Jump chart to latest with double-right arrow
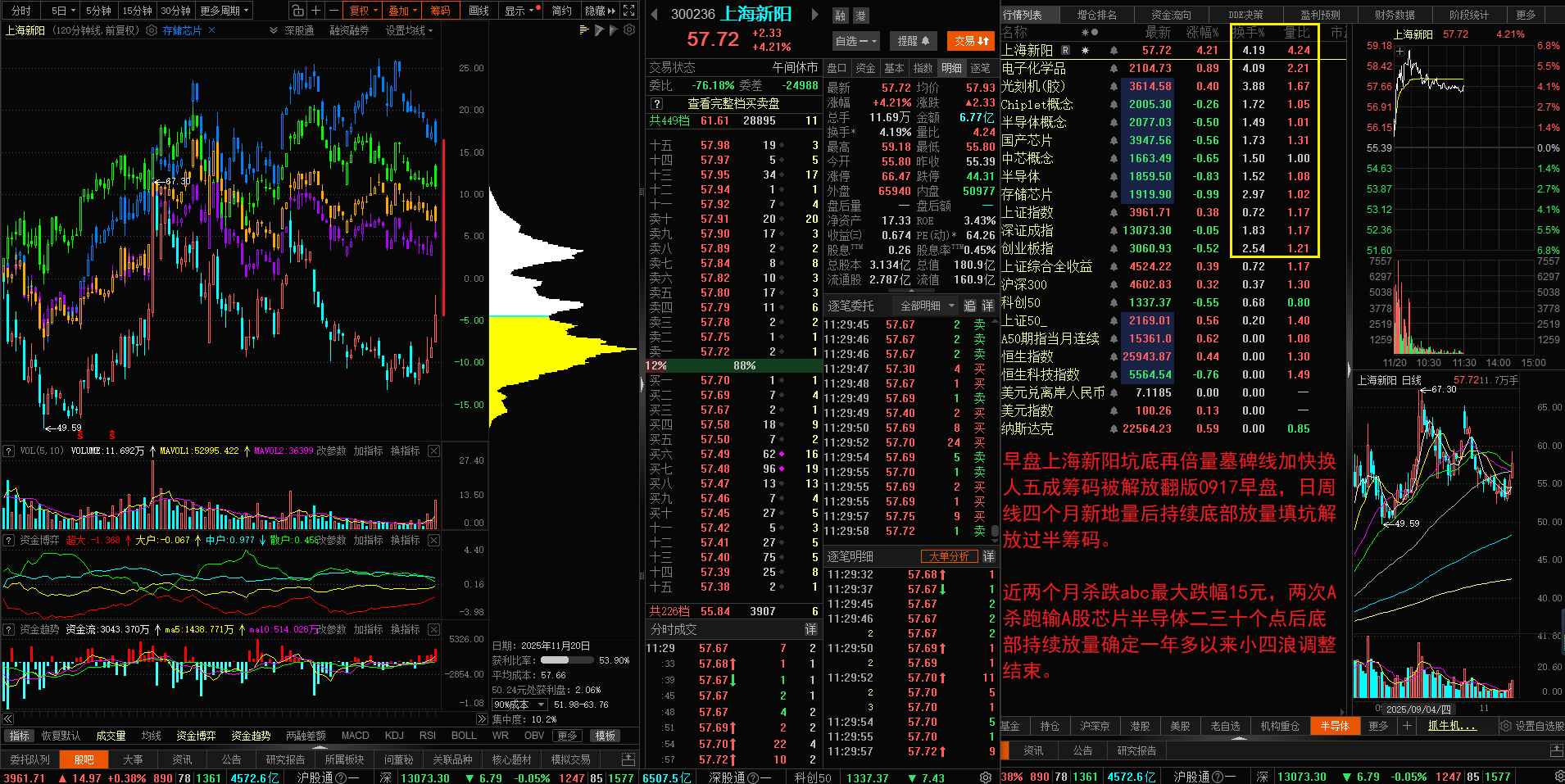Viewport: 1565px width, 784px height. [x=482, y=719]
